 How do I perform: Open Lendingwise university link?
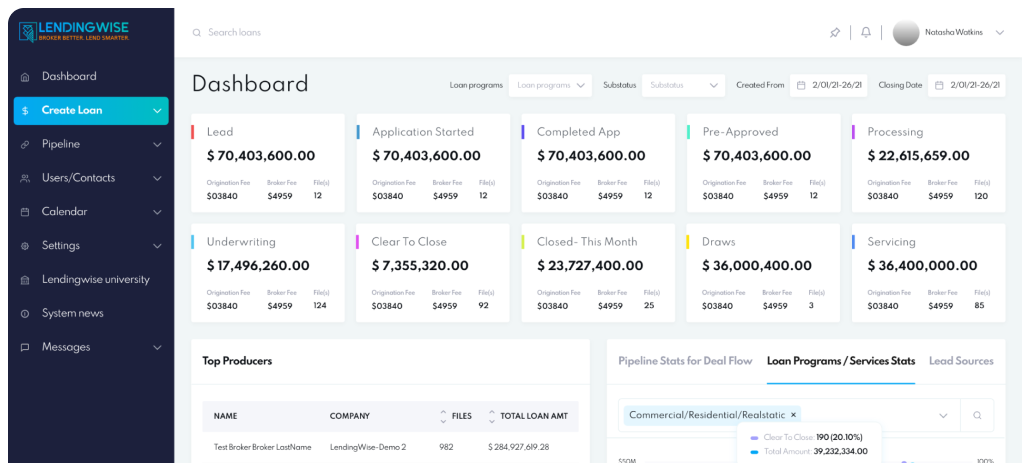(95, 280)
